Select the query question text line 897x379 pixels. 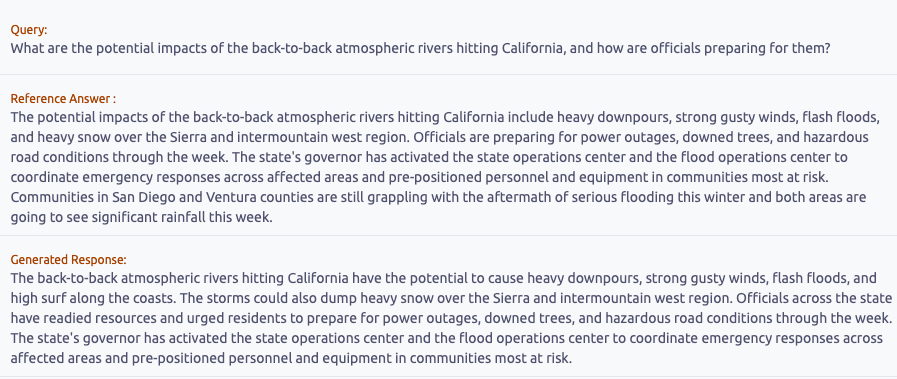[420, 49]
